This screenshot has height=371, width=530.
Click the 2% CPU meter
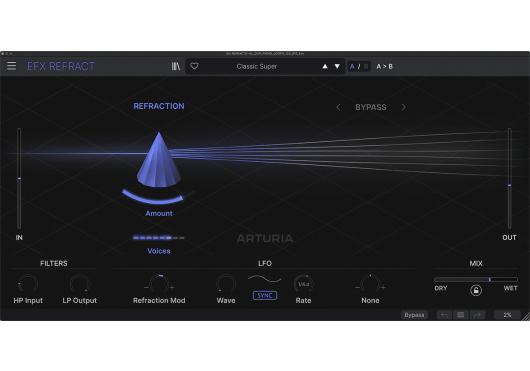[x=507, y=315]
